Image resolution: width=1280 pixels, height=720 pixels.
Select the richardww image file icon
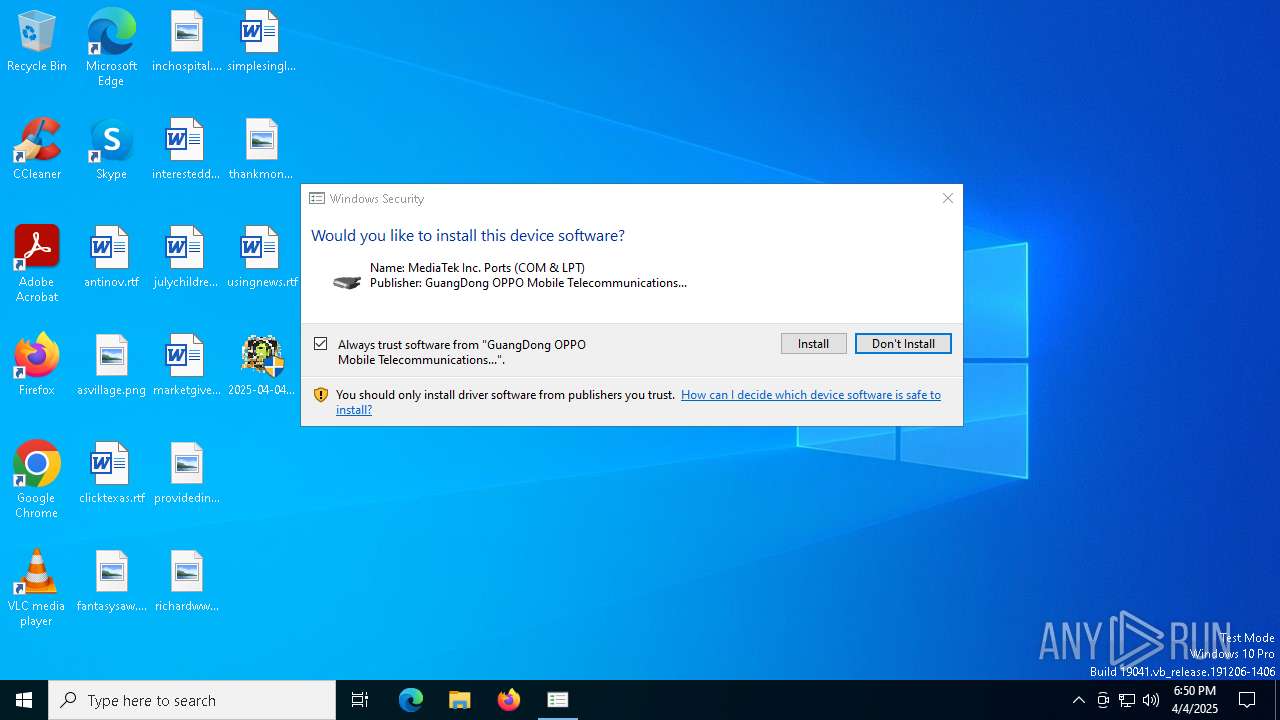coord(186,582)
